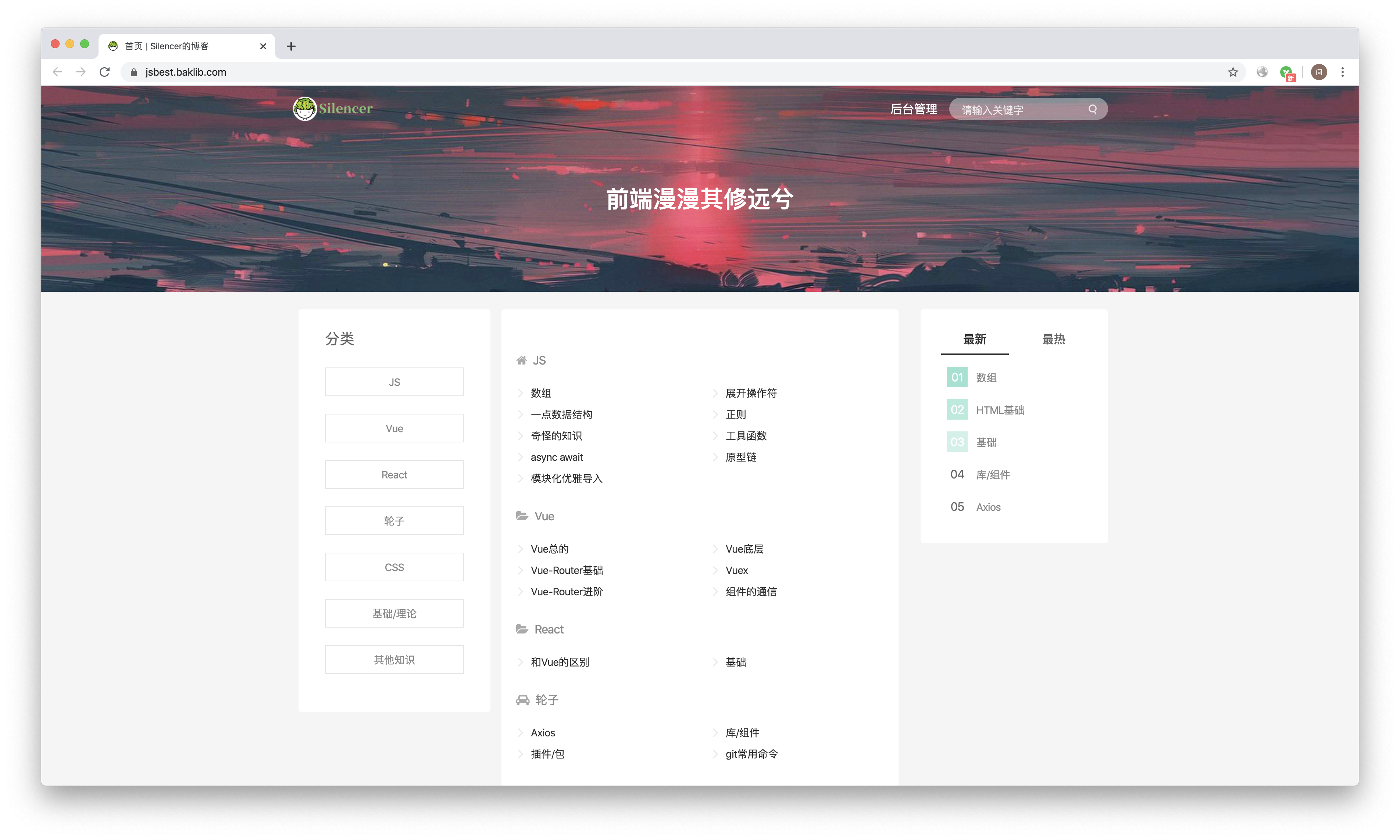Open the 数组 article in JS section
The height and width of the screenshot is (840, 1400).
click(x=541, y=393)
